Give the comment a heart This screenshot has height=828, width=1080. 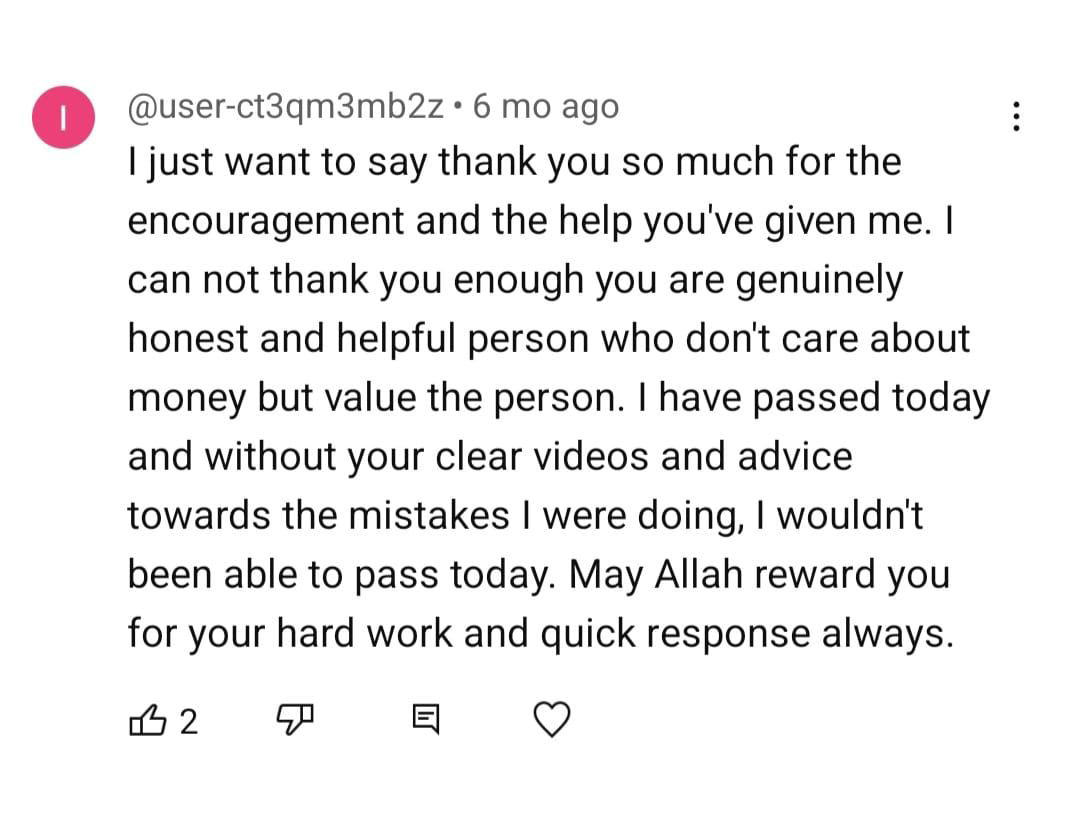coord(552,720)
